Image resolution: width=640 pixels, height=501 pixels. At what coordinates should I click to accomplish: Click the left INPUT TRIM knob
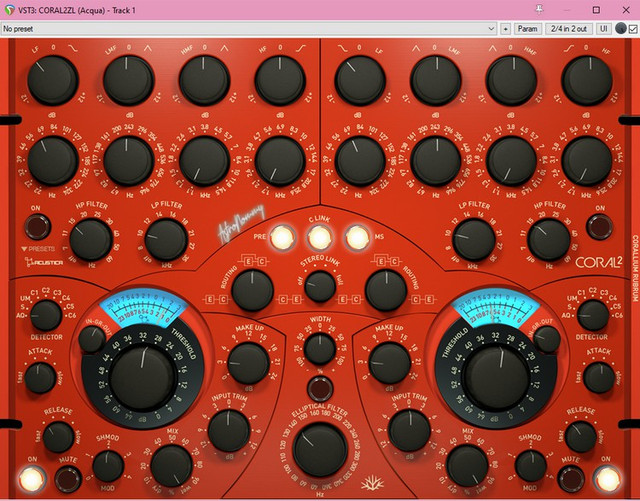(x=229, y=431)
